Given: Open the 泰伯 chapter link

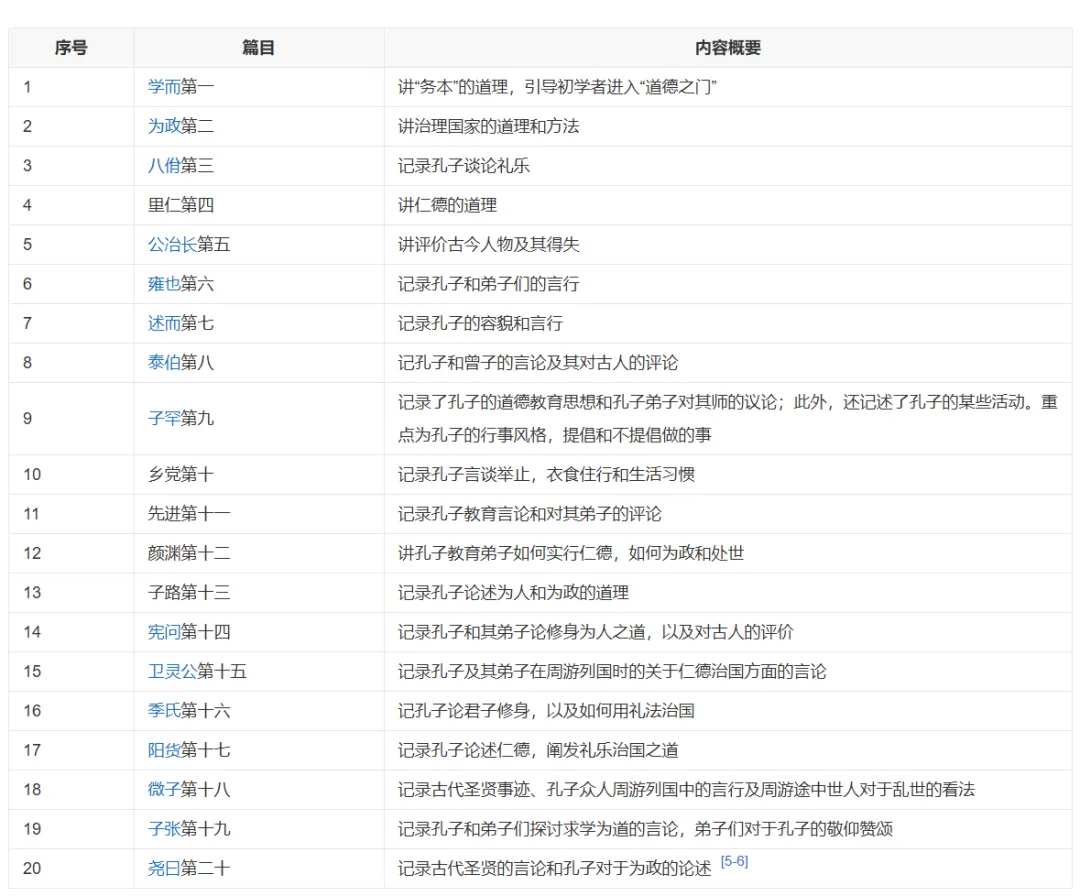Looking at the screenshot, I should point(164,362).
